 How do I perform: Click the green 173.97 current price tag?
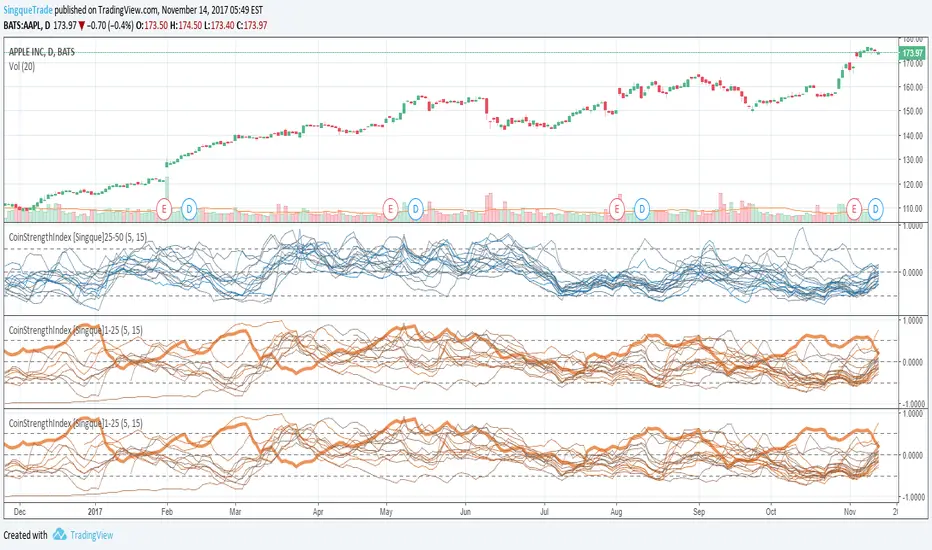[x=912, y=53]
